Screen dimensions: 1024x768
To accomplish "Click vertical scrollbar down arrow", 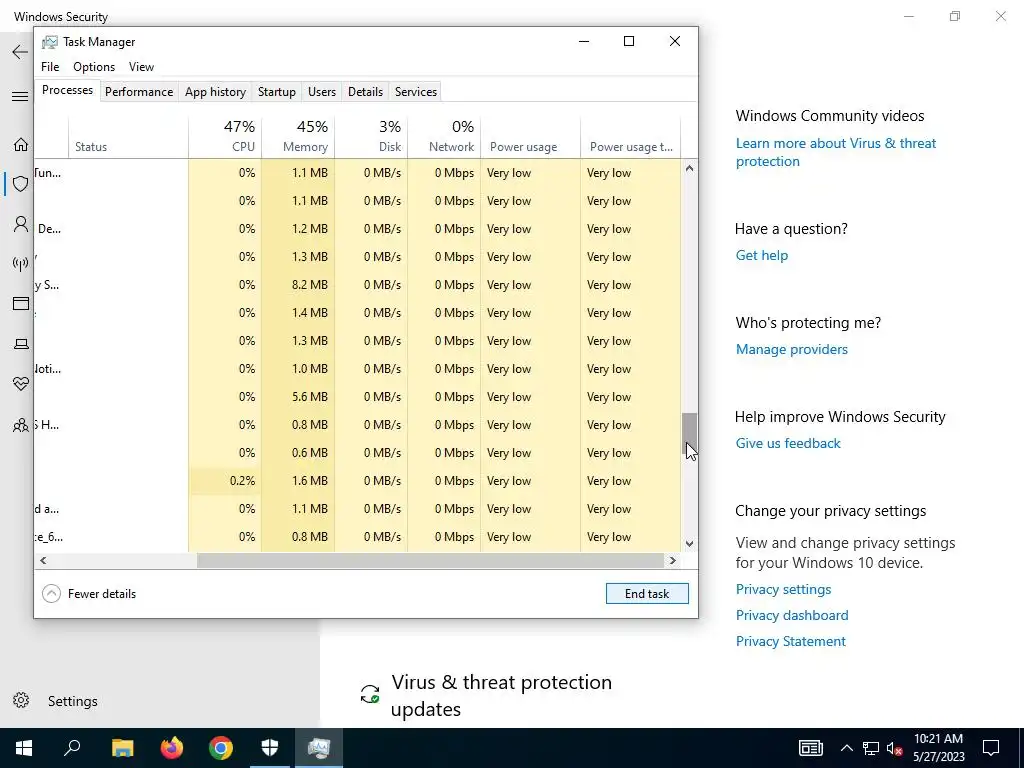I will point(690,543).
